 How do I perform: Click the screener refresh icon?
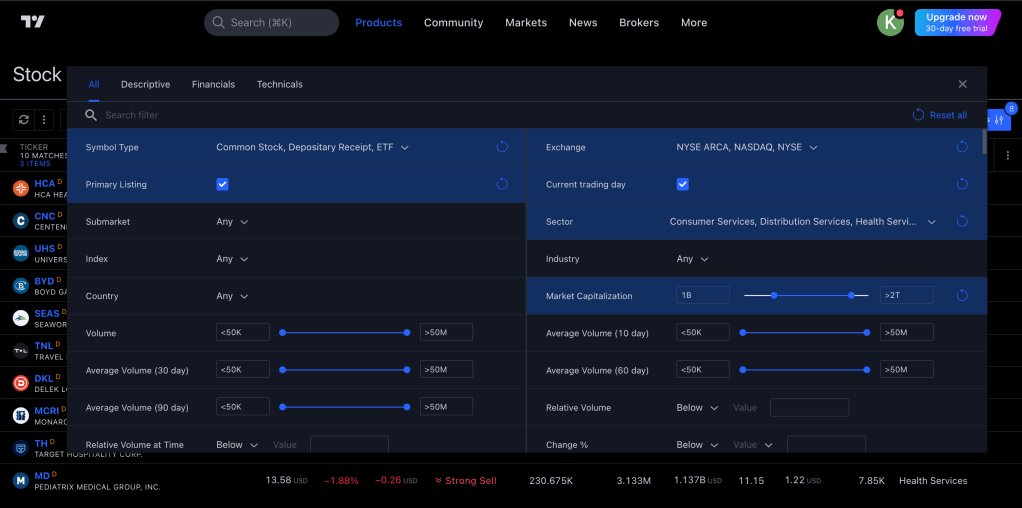(24, 120)
